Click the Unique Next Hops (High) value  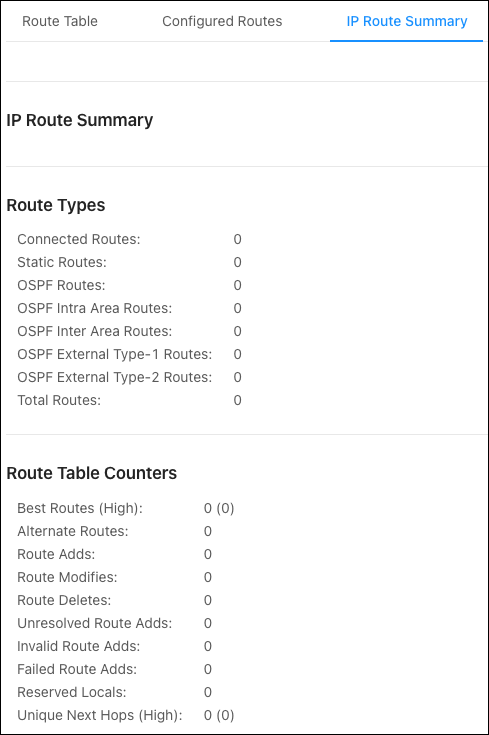click(x=219, y=715)
